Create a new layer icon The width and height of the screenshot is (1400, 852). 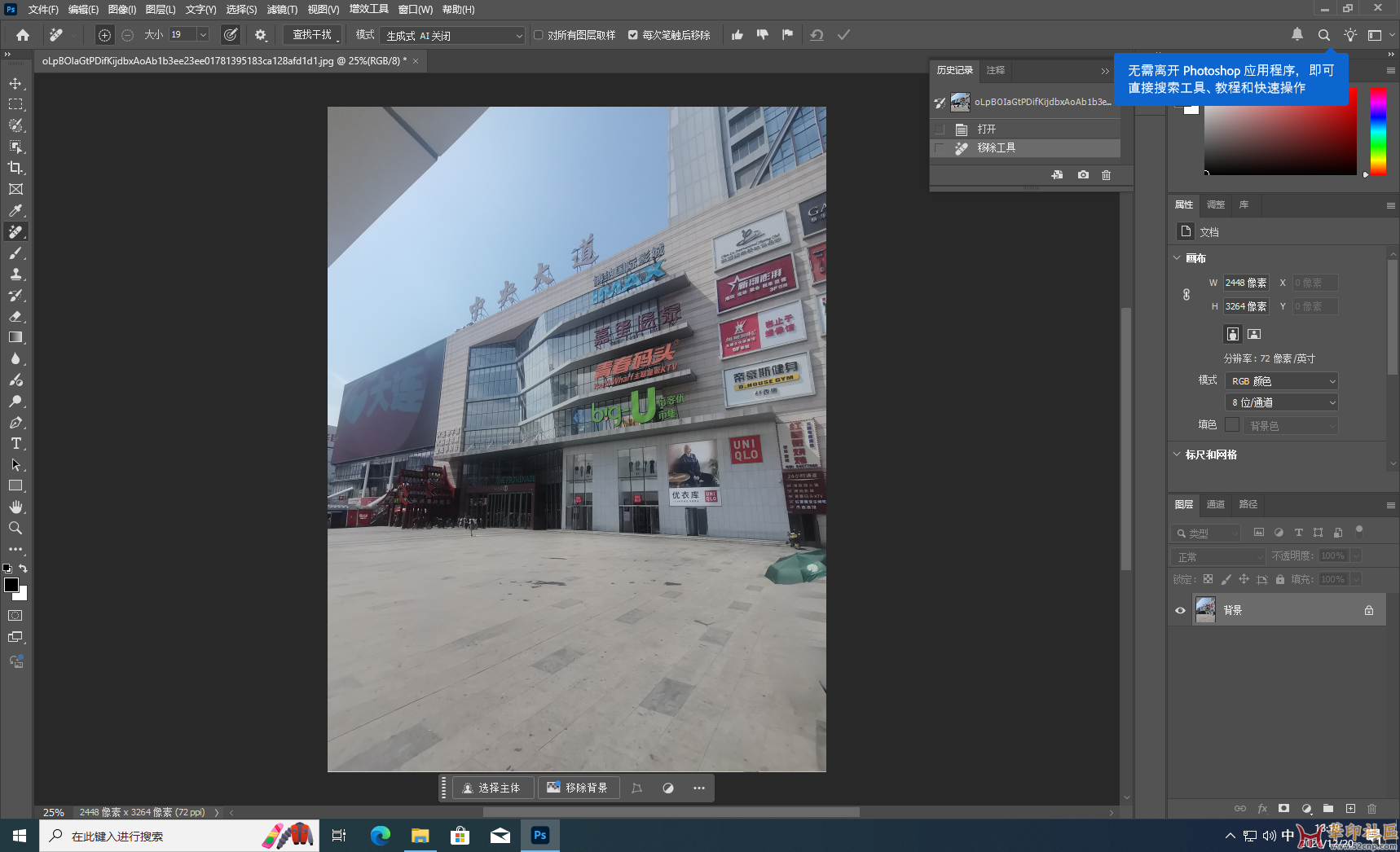click(1350, 808)
